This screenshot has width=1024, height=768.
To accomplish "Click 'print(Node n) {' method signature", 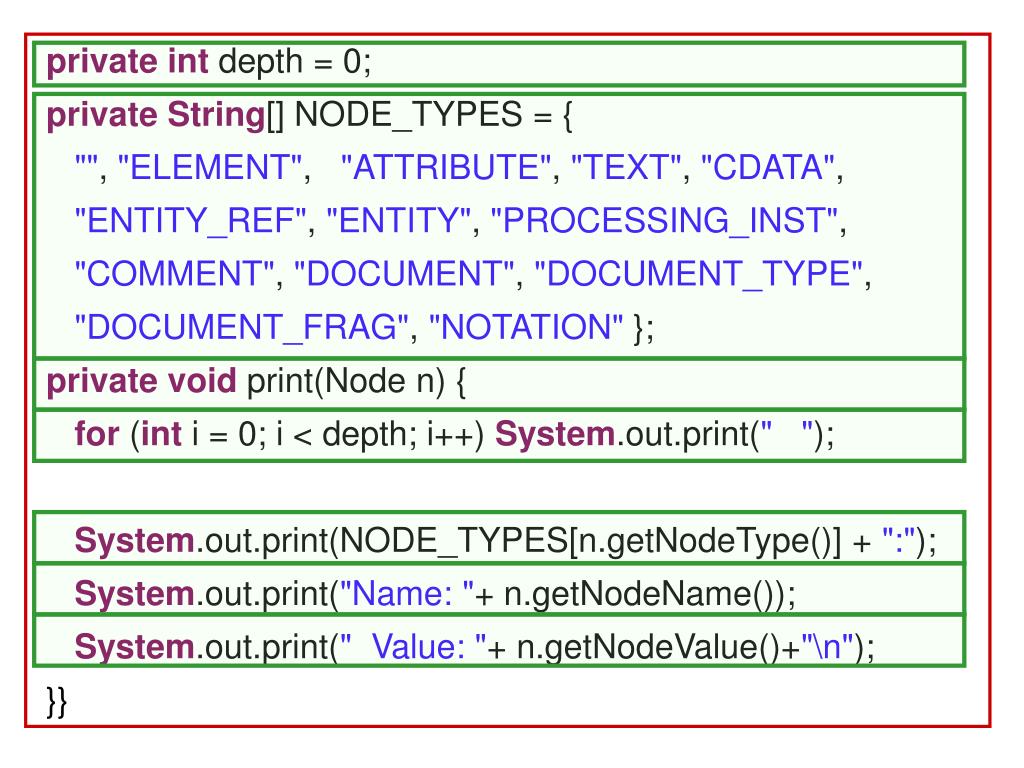I will tap(357, 381).
